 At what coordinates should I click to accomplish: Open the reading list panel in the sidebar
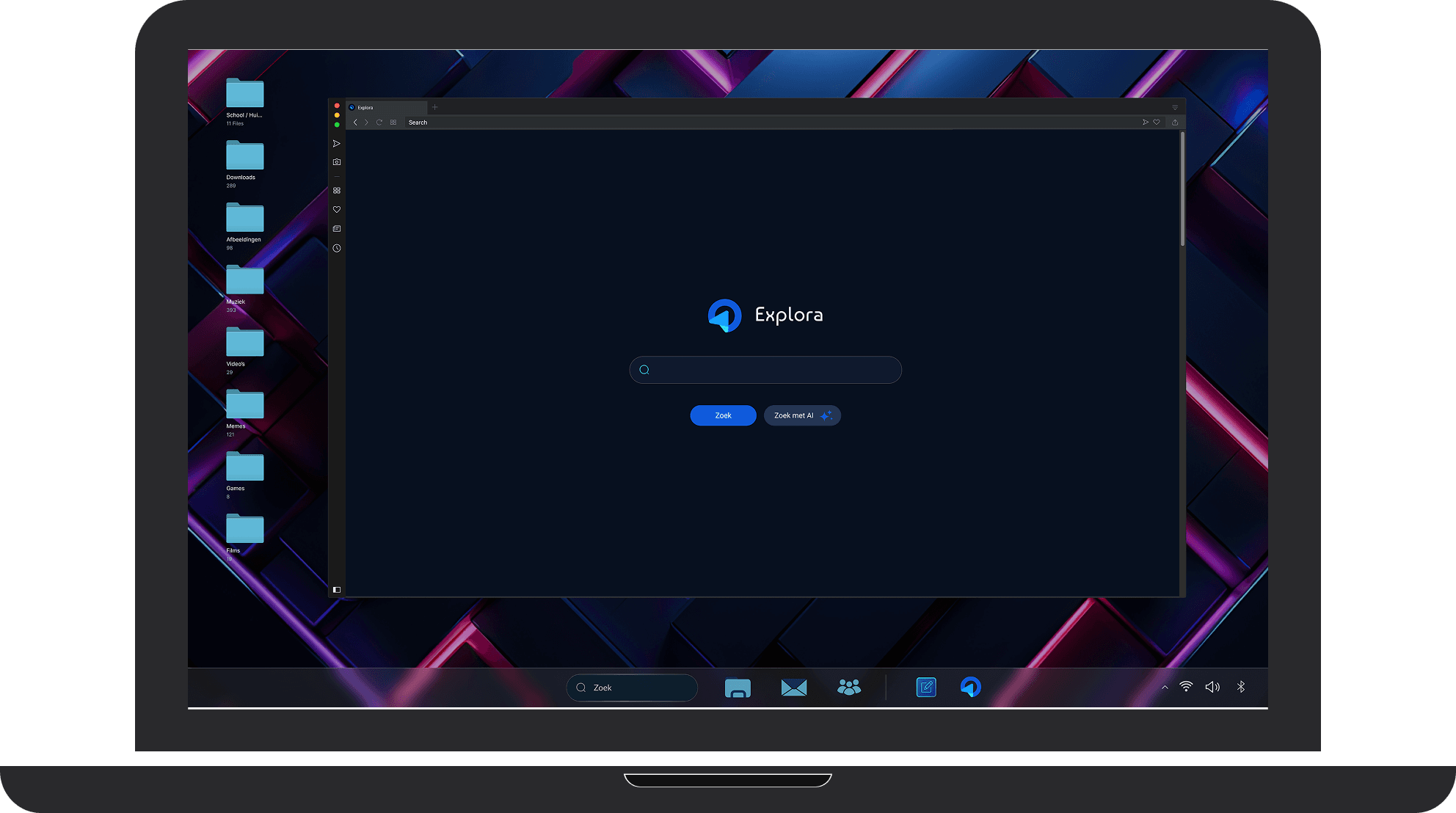[x=337, y=228]
